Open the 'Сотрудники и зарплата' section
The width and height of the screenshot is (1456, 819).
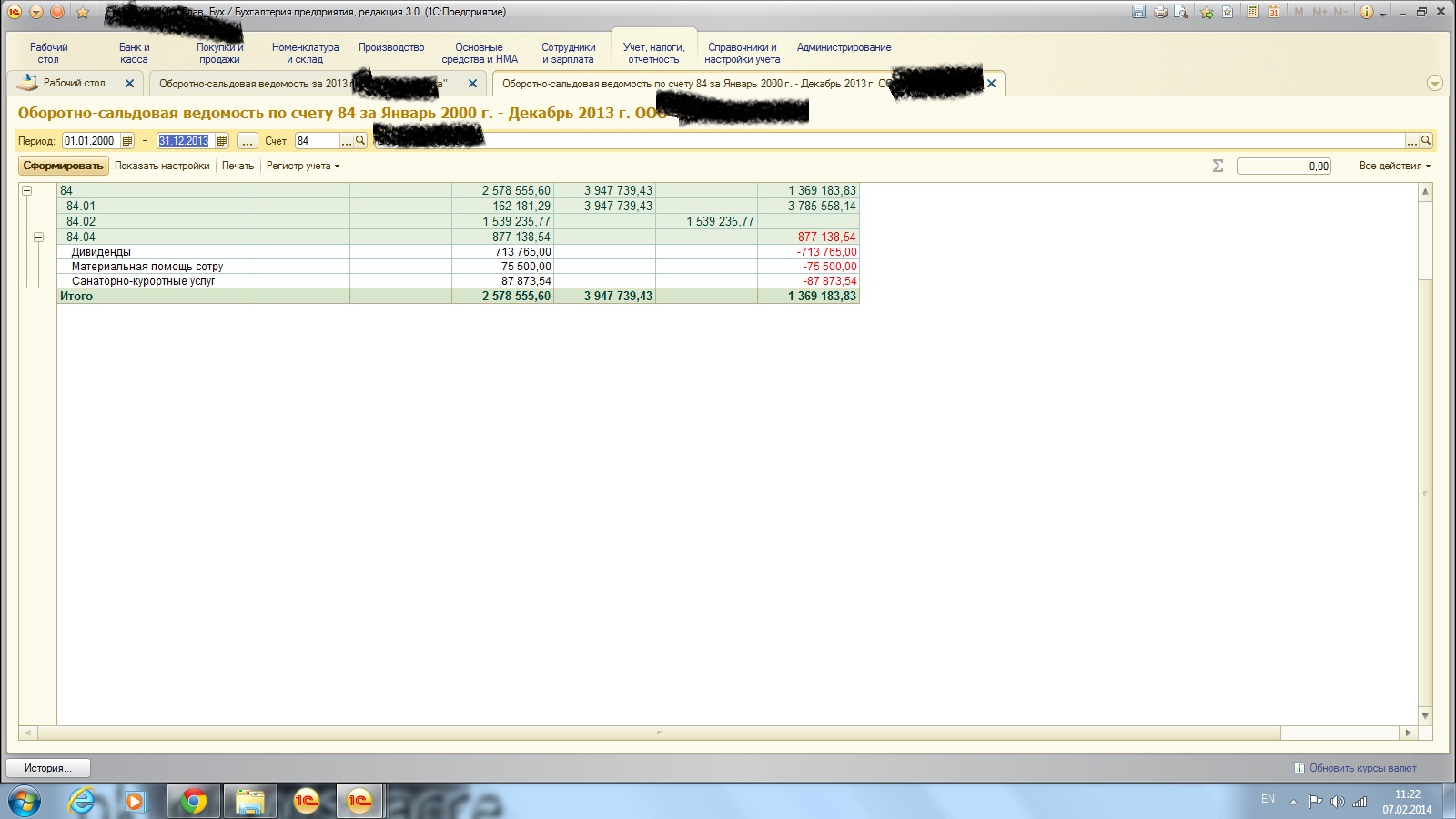pos(569,53)
